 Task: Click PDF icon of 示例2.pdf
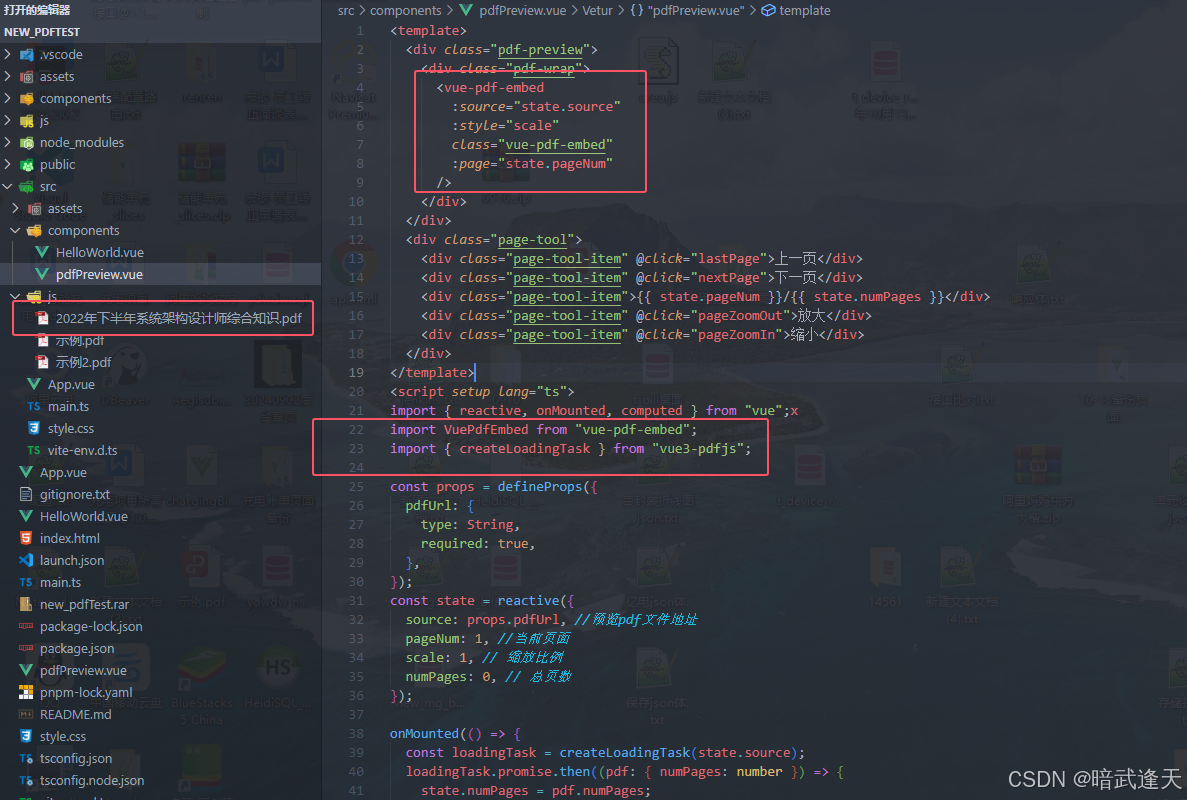coord(42,362)
